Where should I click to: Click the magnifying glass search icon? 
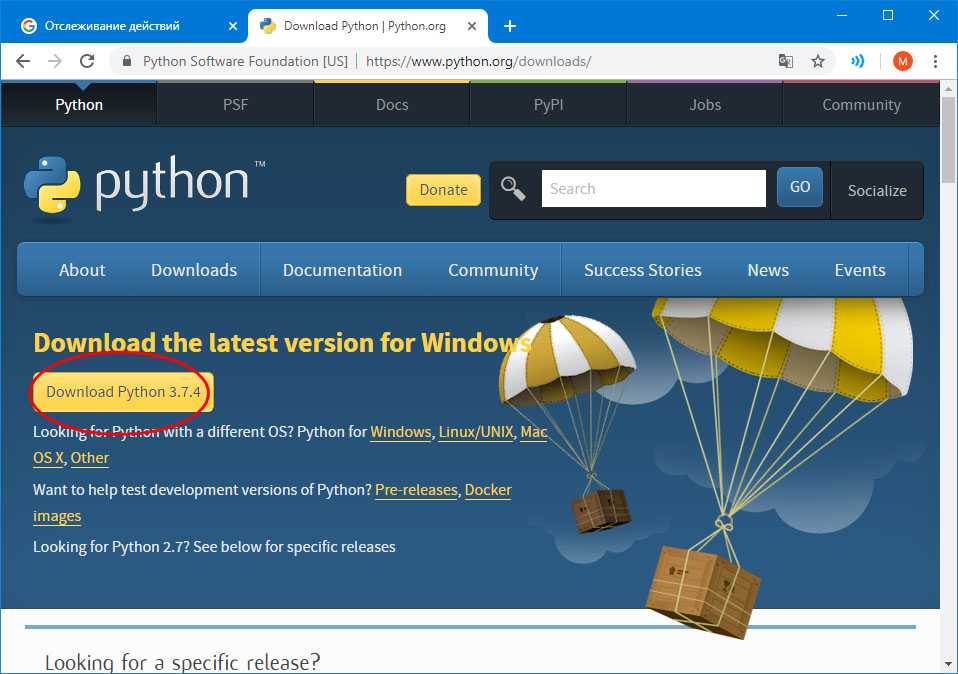point(514,188)
